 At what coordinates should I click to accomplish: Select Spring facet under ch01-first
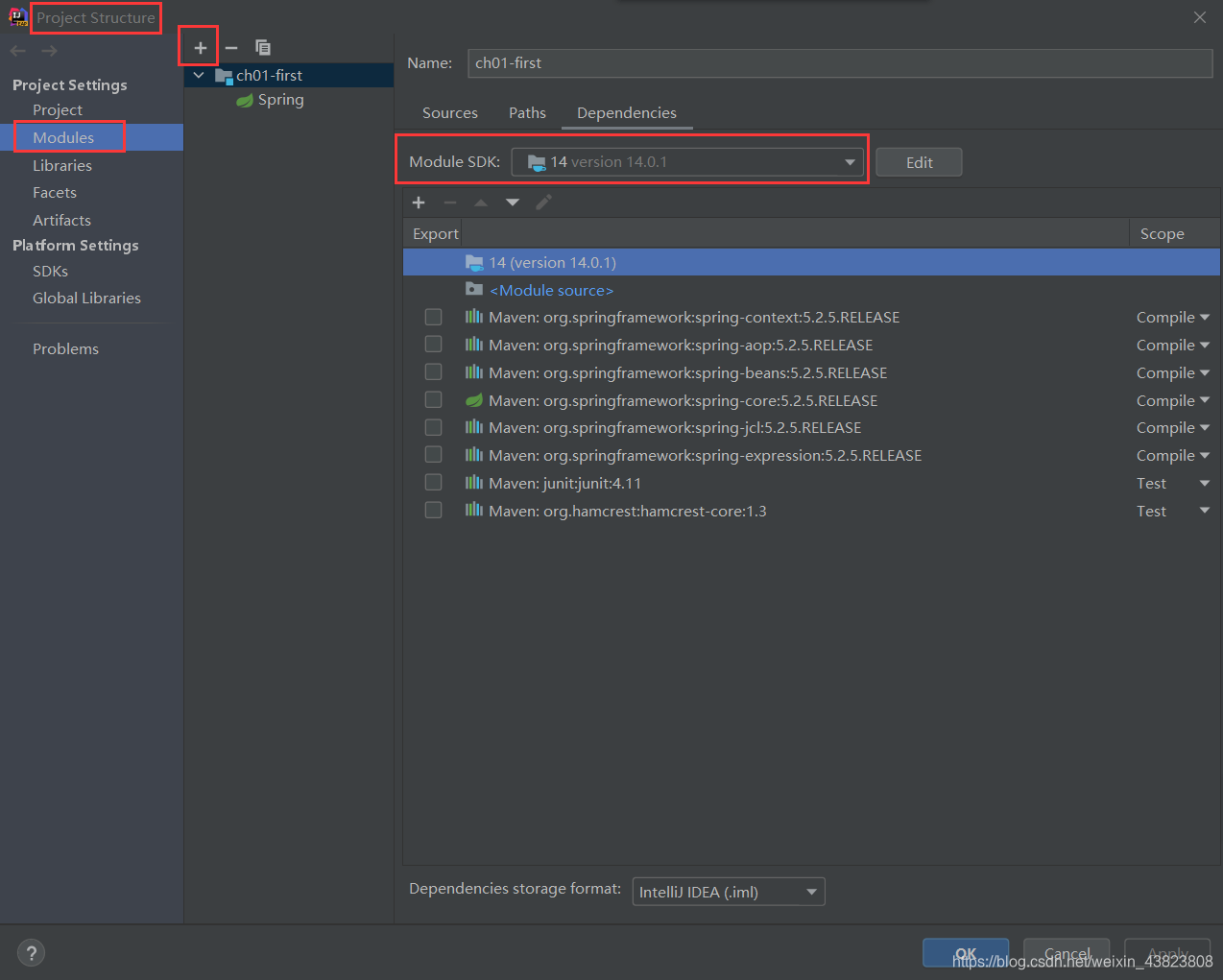click(280, 100)
